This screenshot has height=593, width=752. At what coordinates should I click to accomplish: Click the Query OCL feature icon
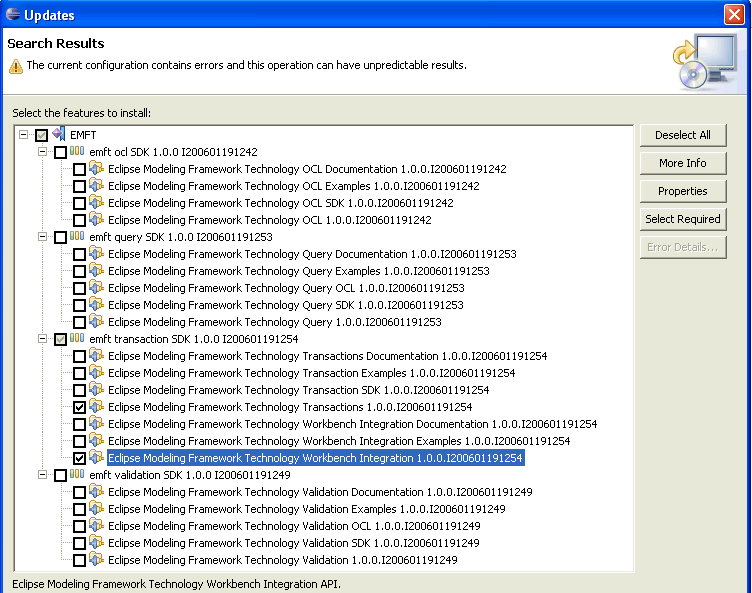point(96,287)
